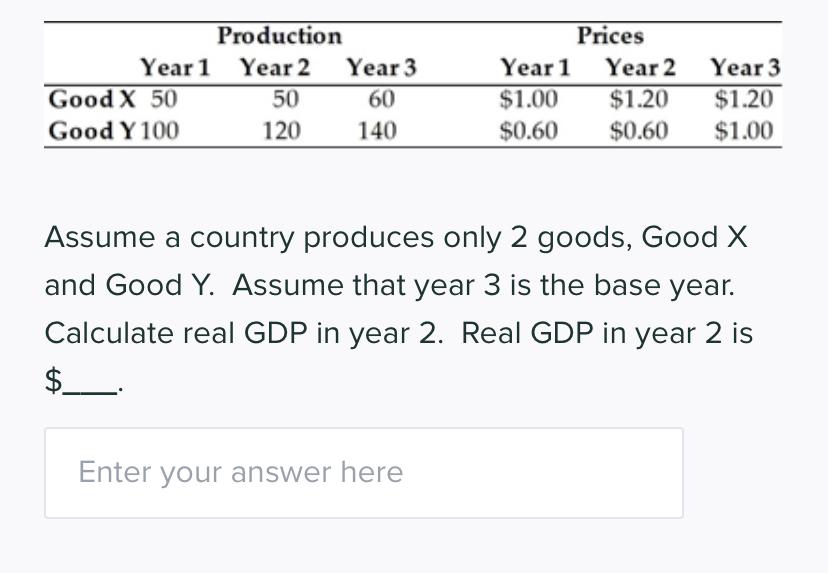This screenshot has height=573, width=828.
Task: Click the Year 3 column header under Prices
Action: pos(745,68)
